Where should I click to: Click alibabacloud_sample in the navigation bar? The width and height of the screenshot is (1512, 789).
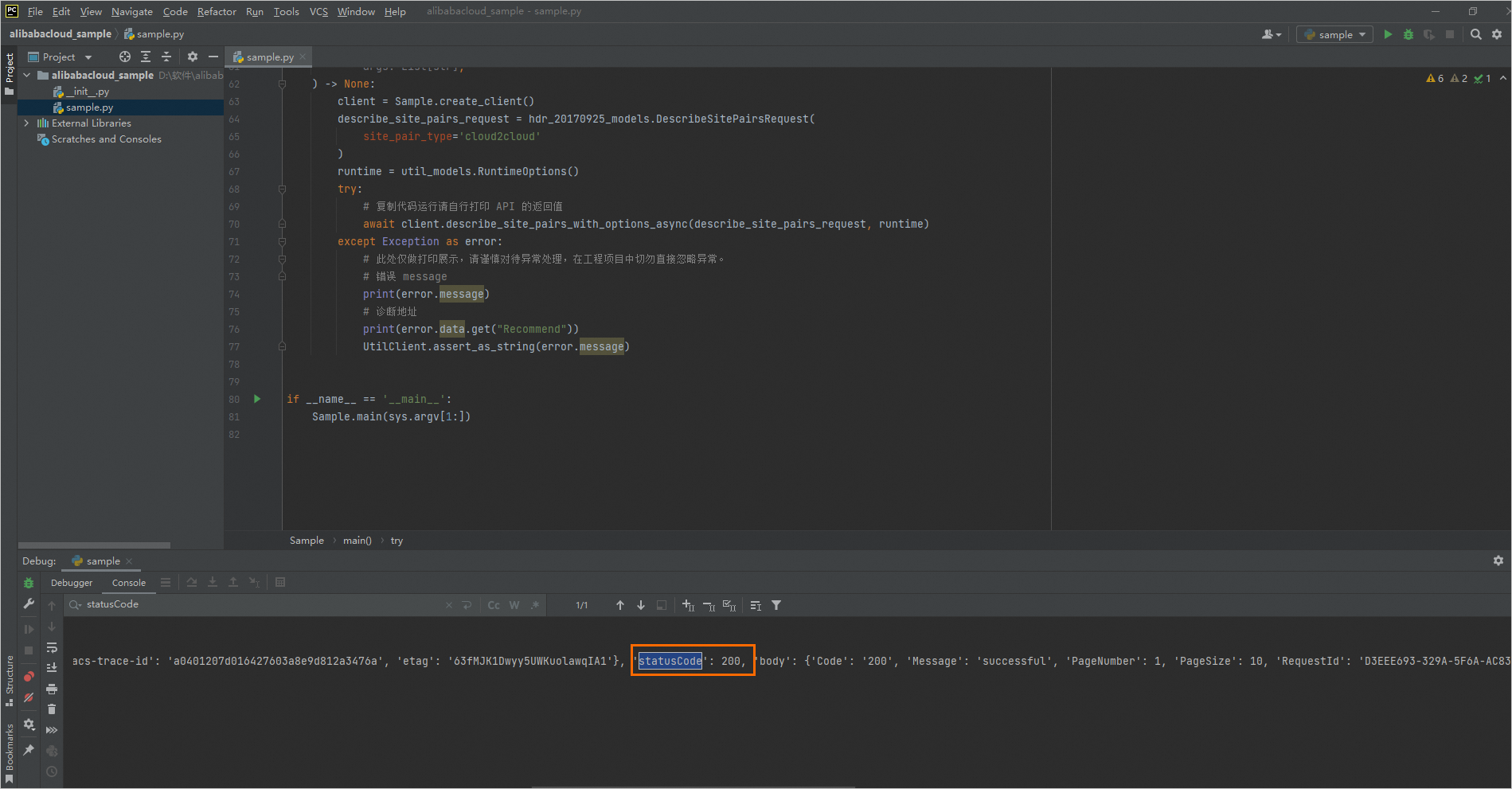61,34
